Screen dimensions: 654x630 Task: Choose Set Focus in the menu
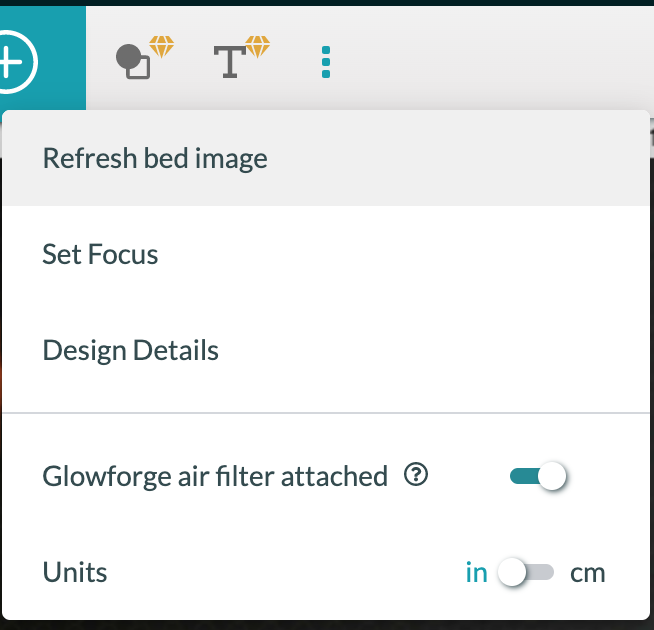click(x=100, y=254)
